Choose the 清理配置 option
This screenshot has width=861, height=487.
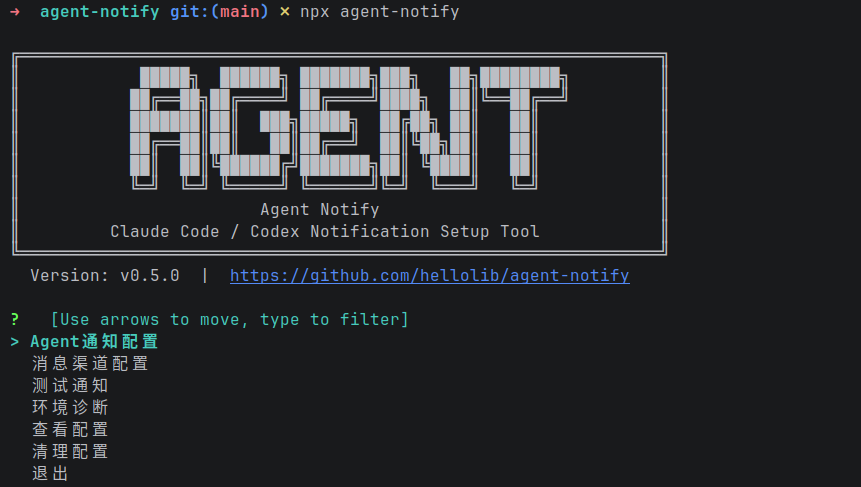(x=70, y=451)
